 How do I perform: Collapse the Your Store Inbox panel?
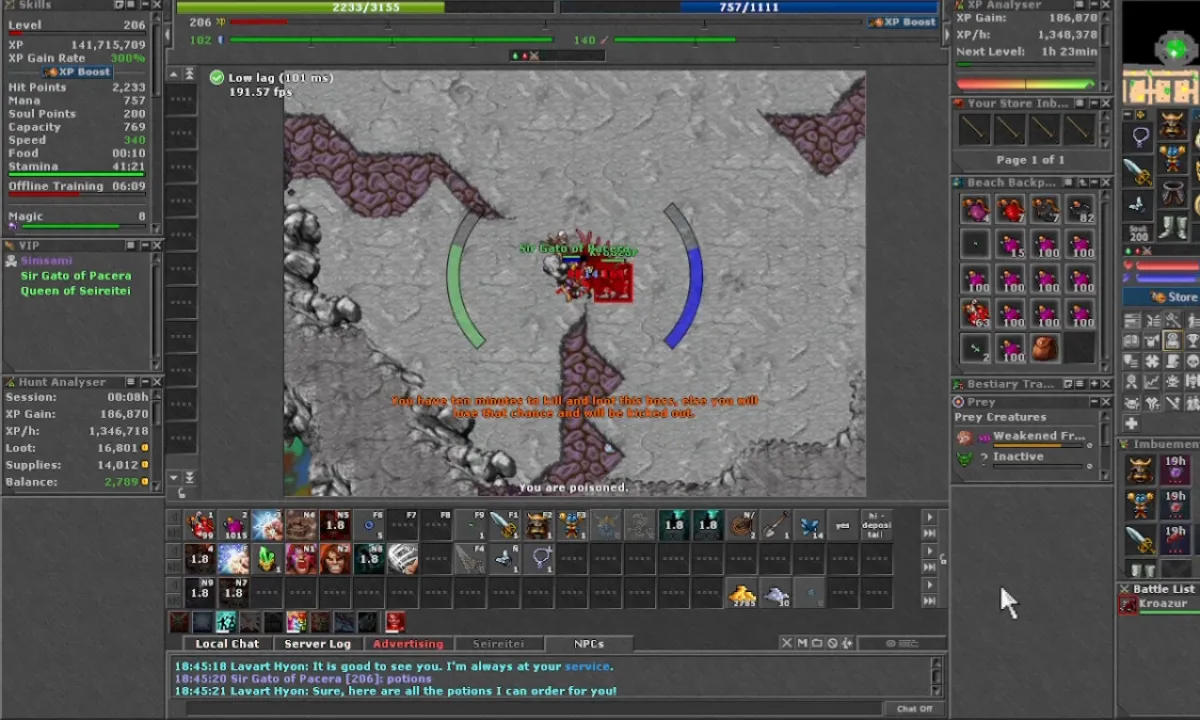pyautogui.click(x=1094, y=103)
